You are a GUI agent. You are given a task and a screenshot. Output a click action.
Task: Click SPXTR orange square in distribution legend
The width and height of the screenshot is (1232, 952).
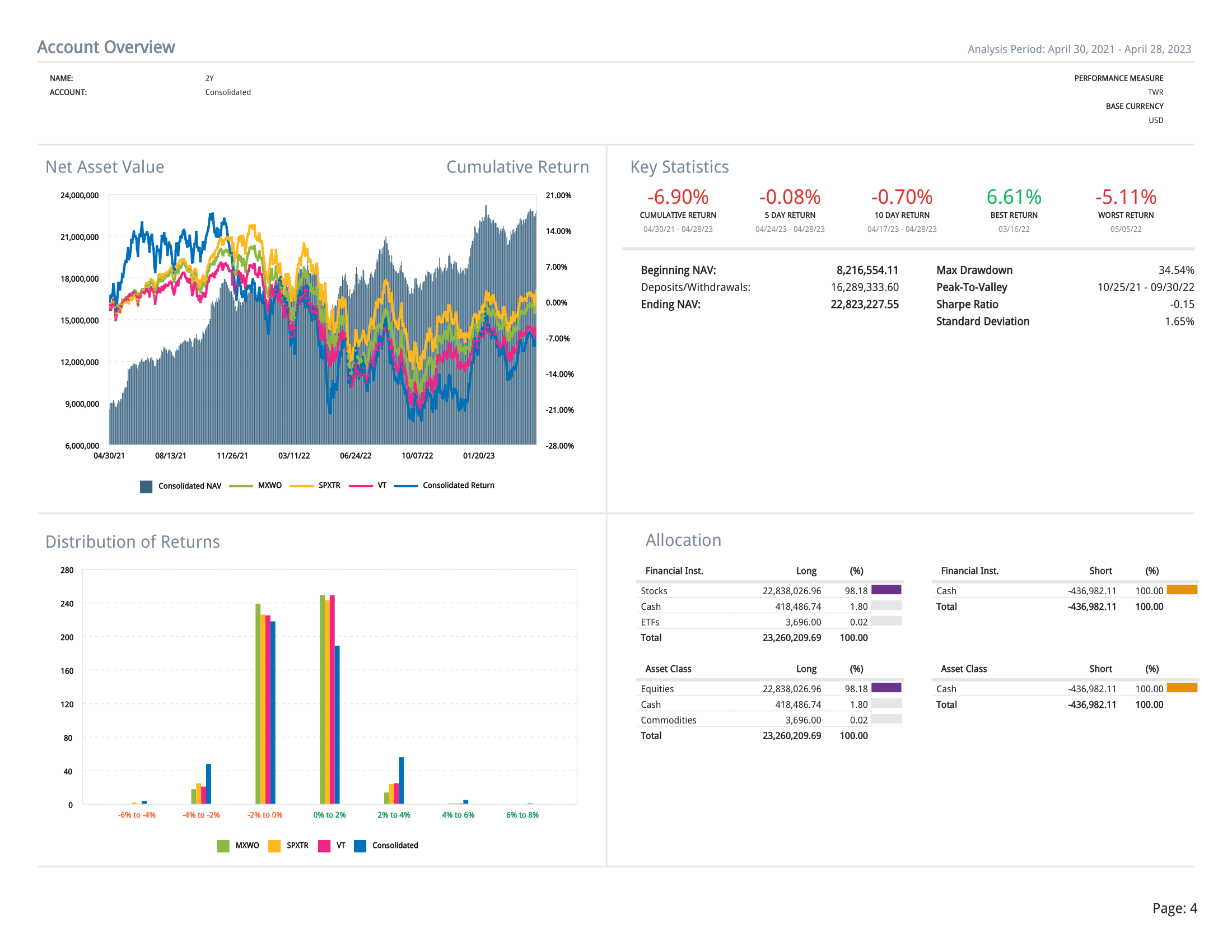(274, 846)
